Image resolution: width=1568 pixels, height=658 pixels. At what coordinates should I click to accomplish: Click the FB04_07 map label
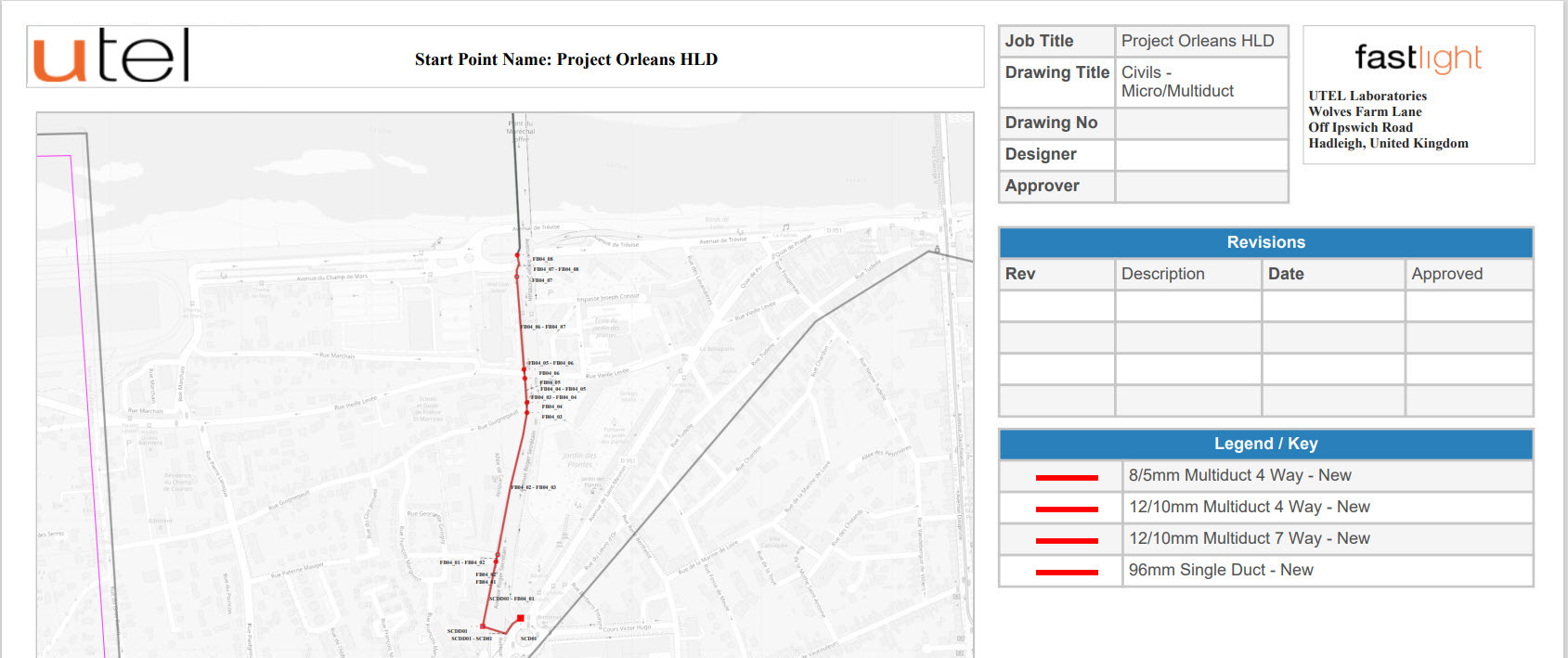pos(542,280)
